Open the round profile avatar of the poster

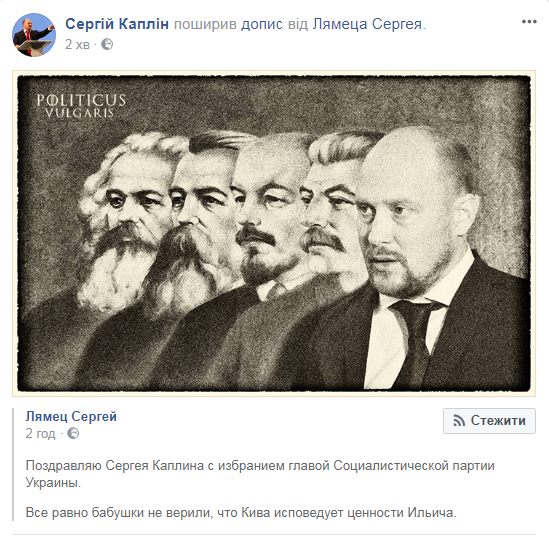(34, 35)
